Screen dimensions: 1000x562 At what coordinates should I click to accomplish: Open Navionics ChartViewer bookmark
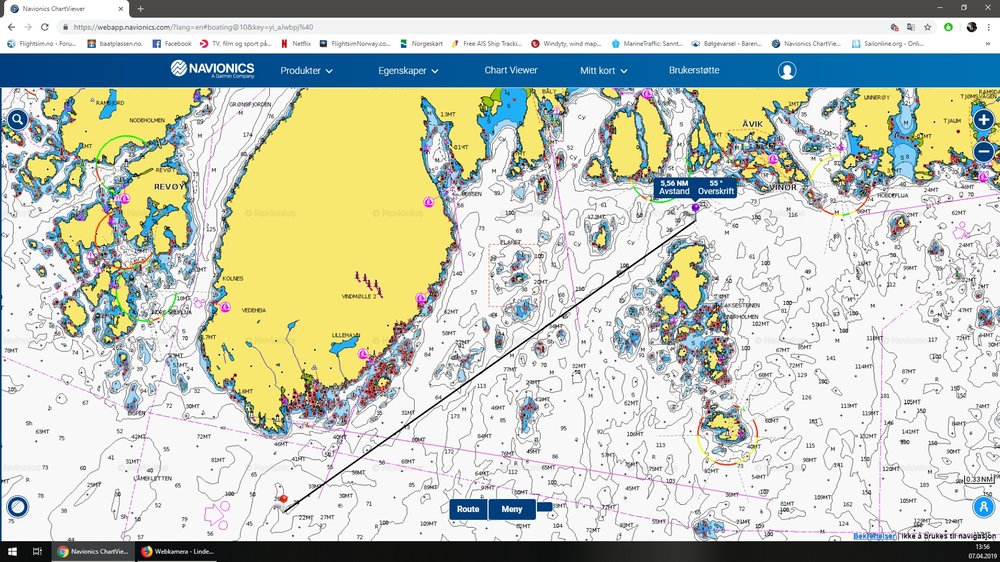[x=806, y=44]
